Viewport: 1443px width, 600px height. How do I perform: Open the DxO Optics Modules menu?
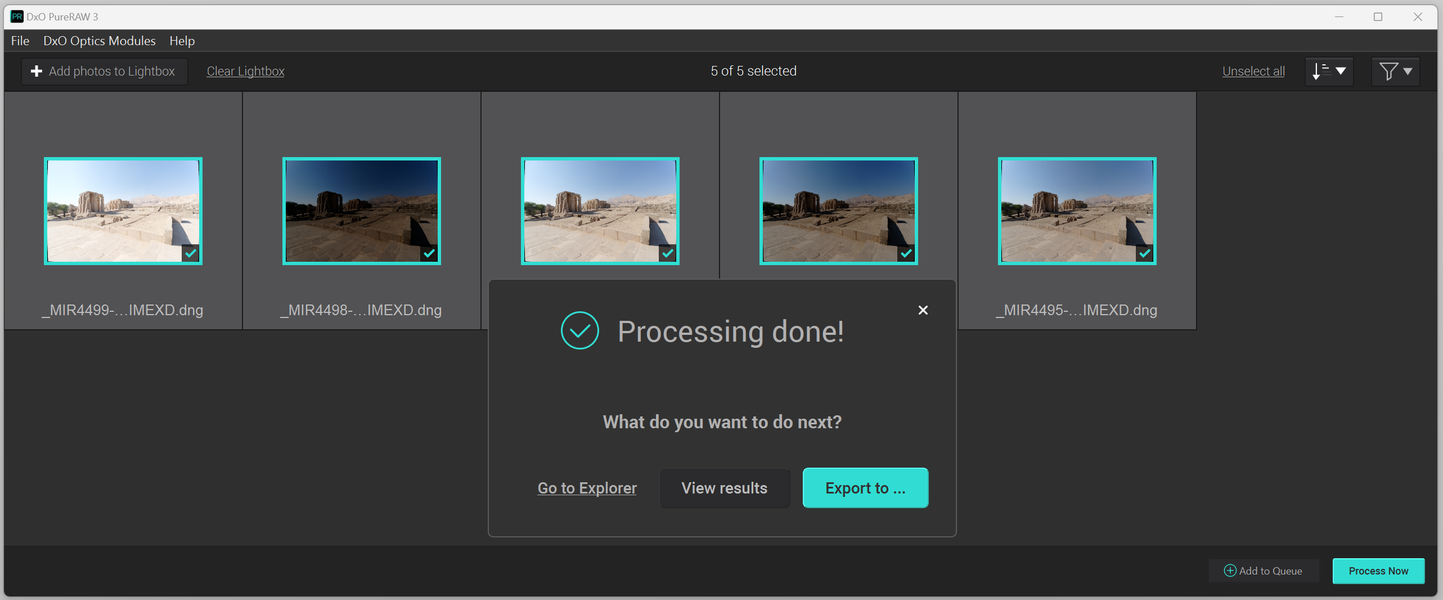point(99,41)
